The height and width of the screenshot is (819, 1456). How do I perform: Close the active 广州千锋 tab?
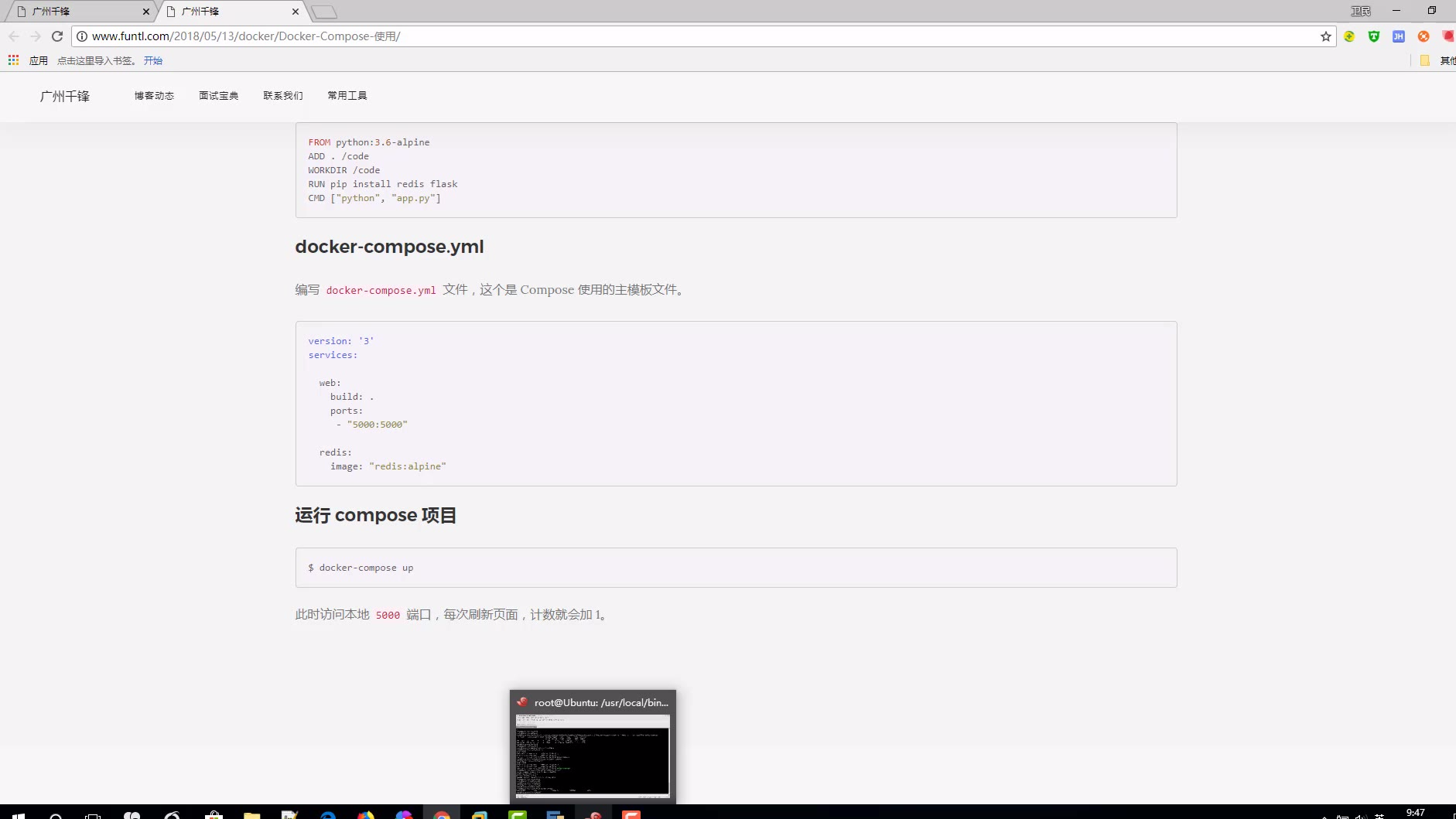point(296,12)
